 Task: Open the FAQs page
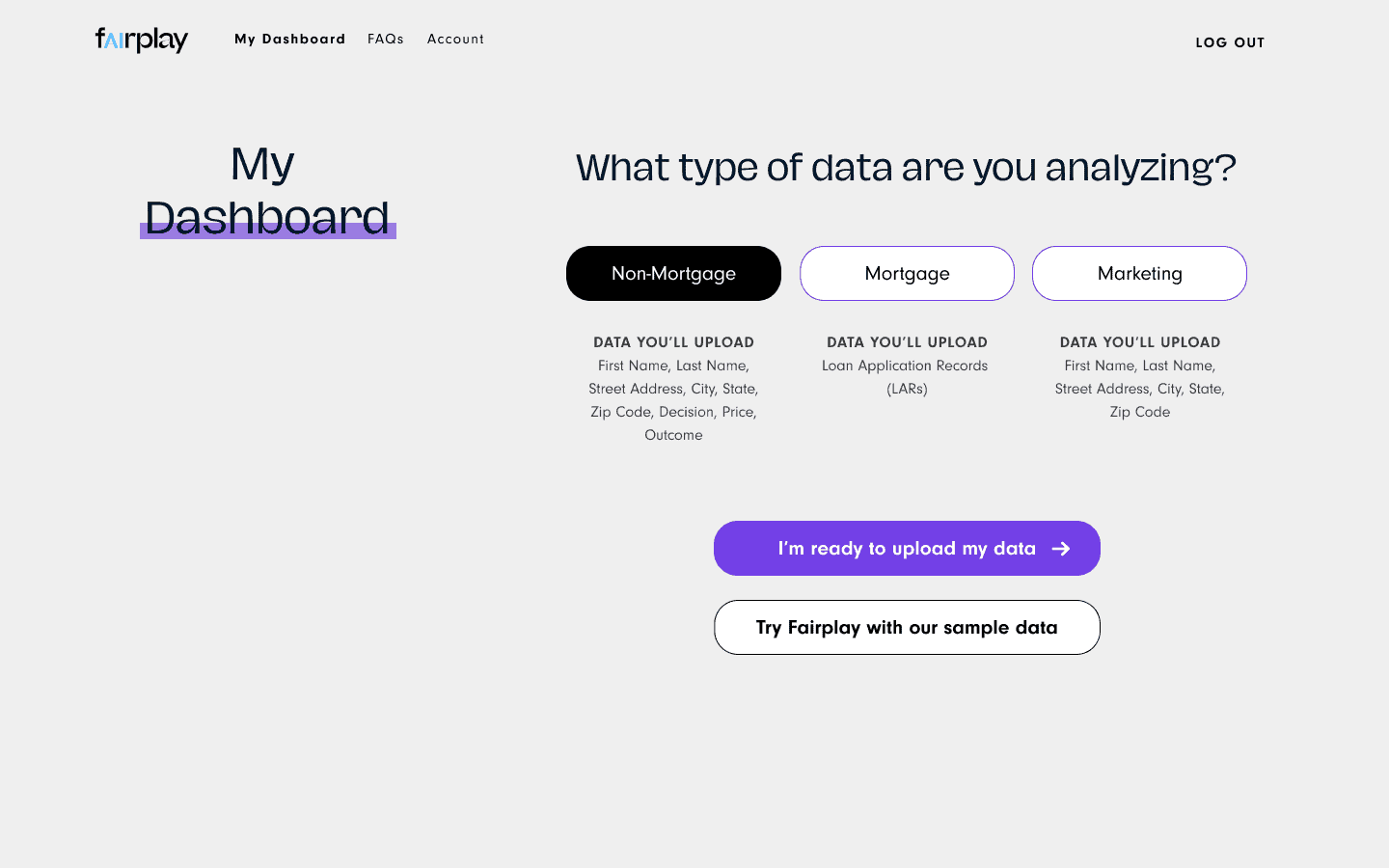click(x=386, y=39)
